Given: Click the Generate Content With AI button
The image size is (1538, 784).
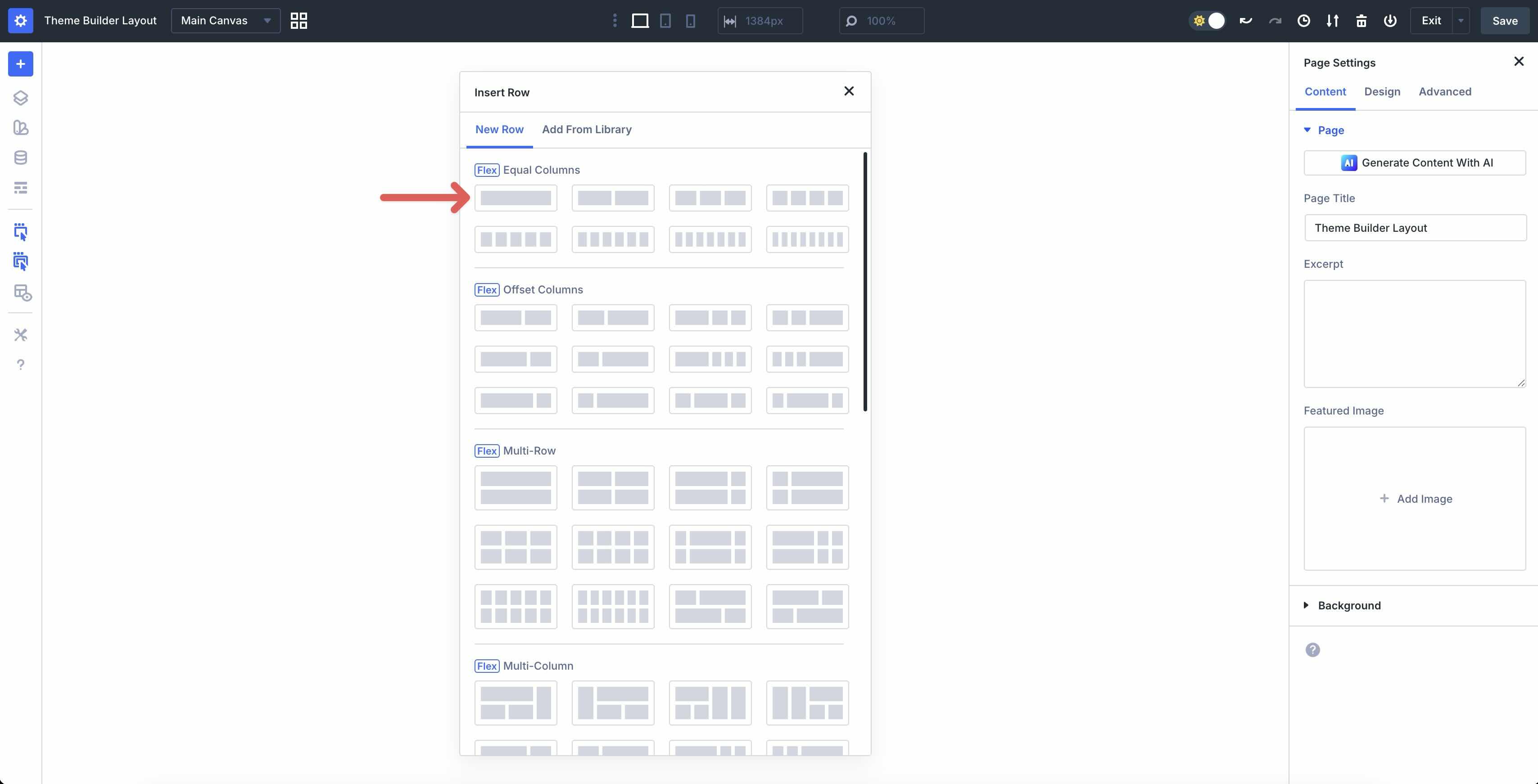Looking at the screenshot, I should (x=1415, y=162).
